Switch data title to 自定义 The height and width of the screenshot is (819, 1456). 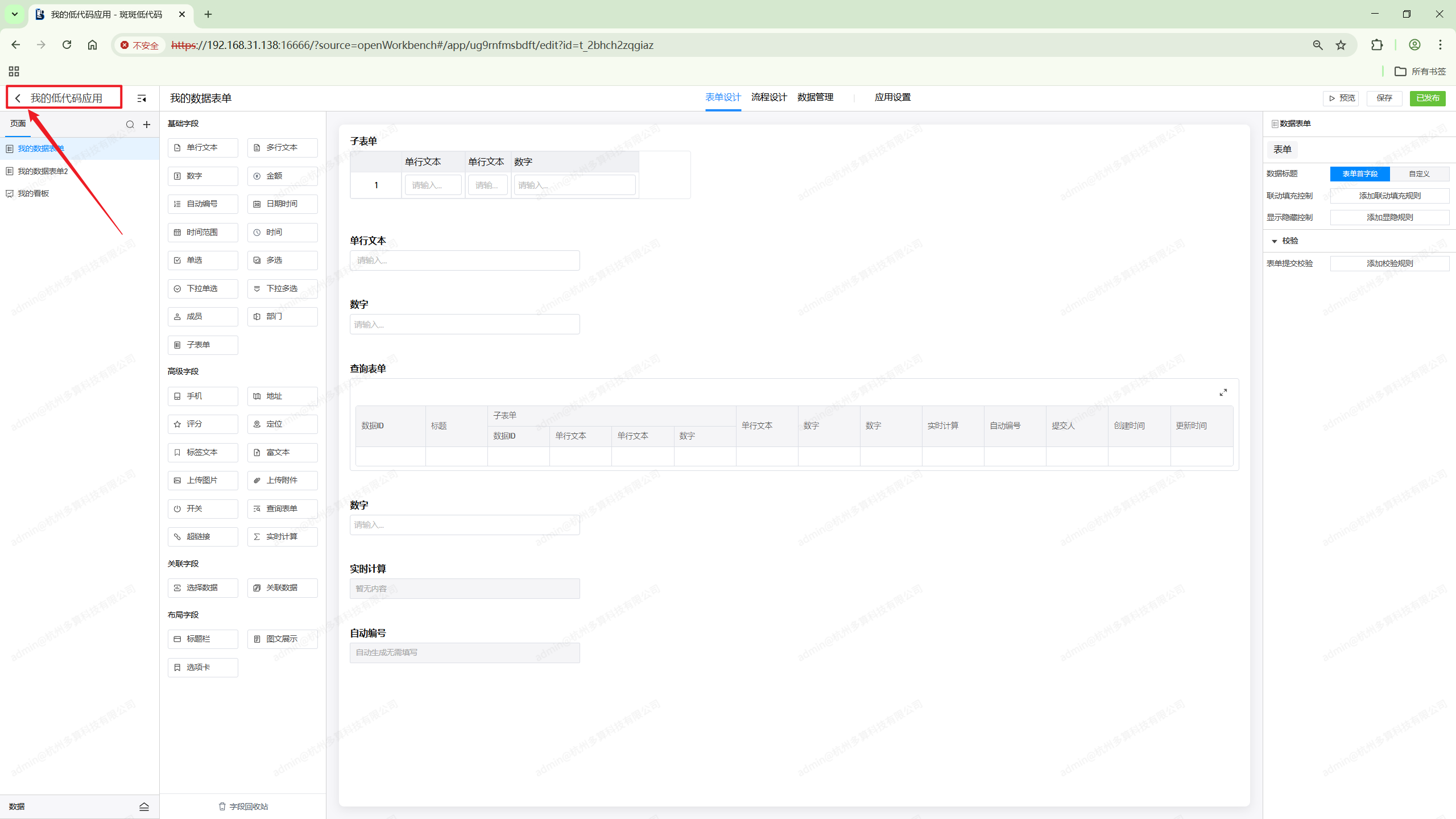[1418, 173]
